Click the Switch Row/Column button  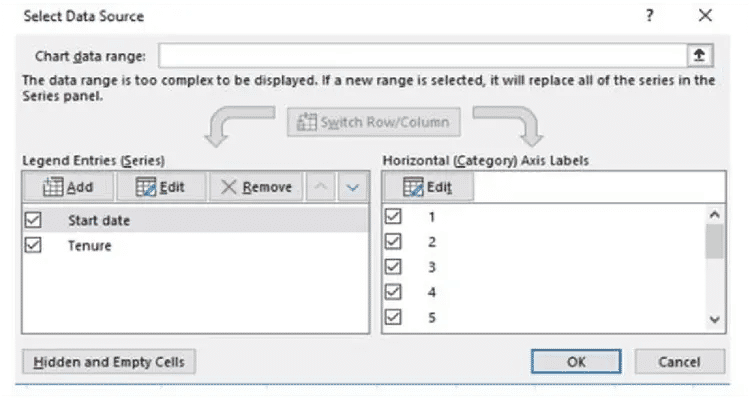coord(374,122)
